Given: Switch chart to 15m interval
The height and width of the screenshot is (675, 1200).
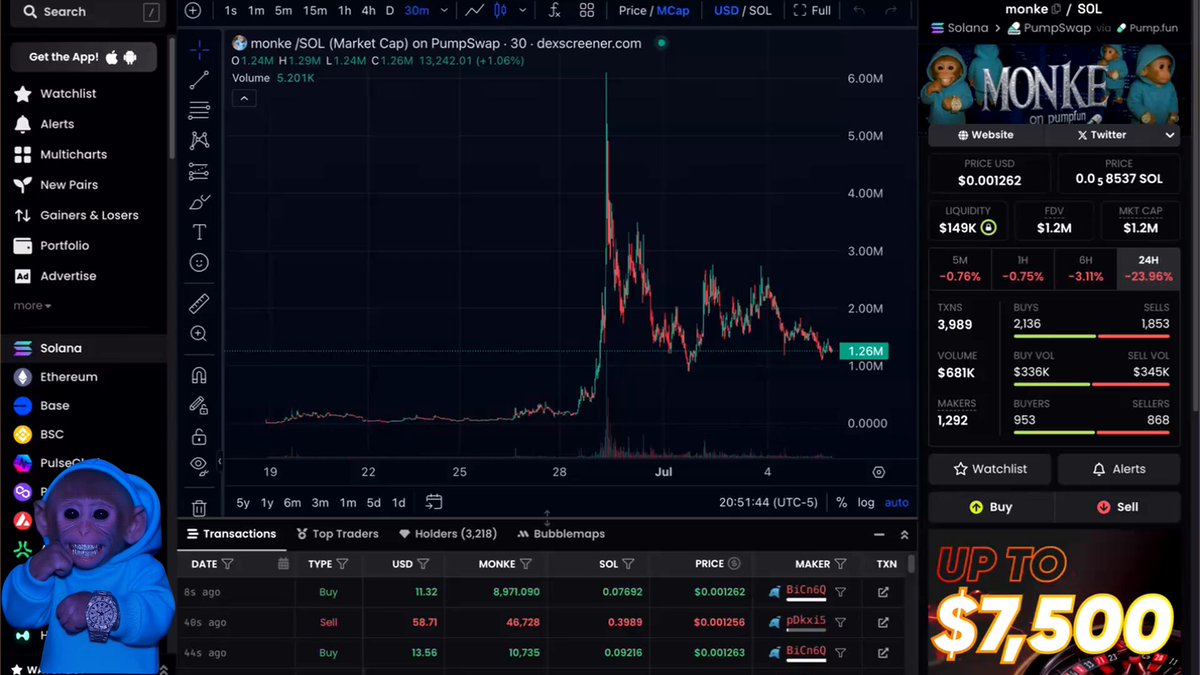Looking at the screenshot, I should (315, 11).
